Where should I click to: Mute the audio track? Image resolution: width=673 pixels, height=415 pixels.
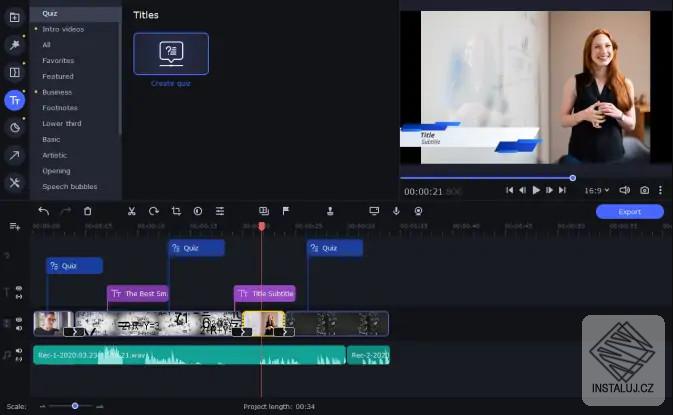pyautogui.click(x=19, y=351)
